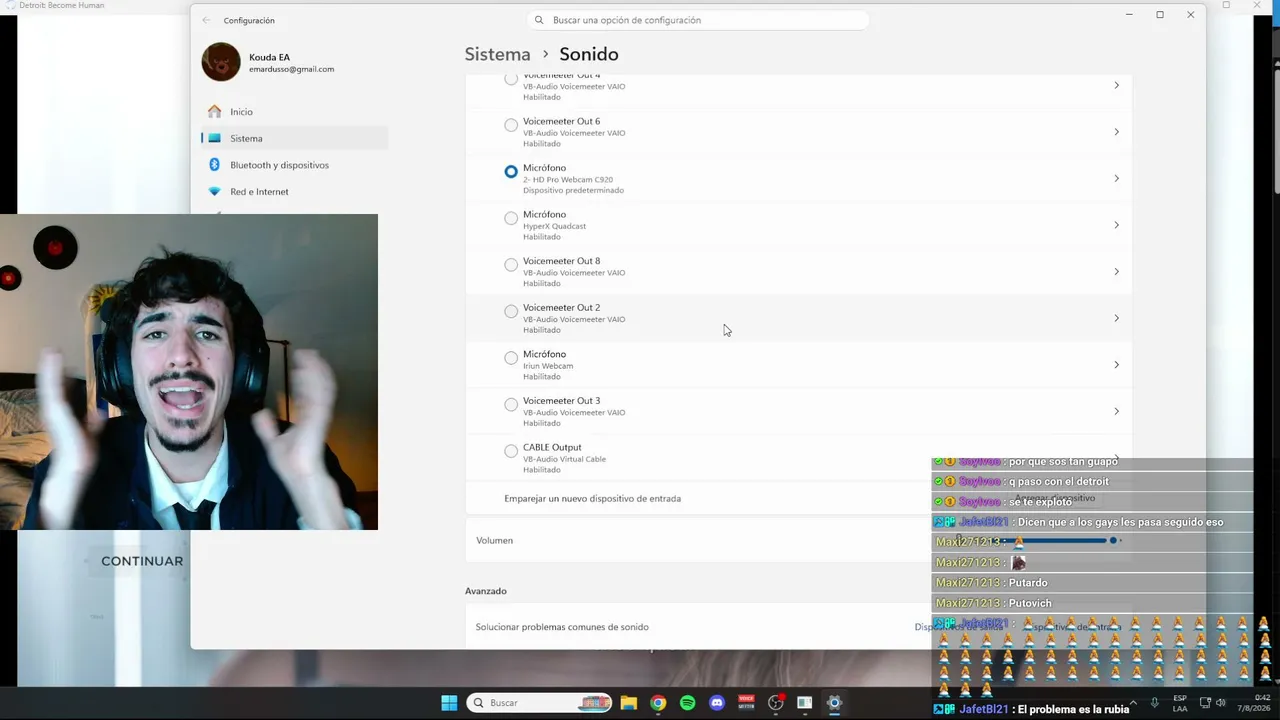
Task: Open the ESP LAA language switcher
Action: (1180, 703)
